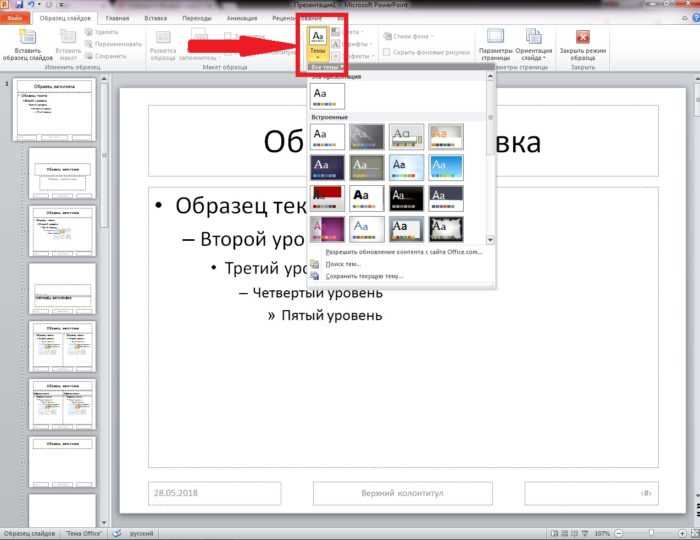Click slide number placeholder at bottom right

coord(592,493)
